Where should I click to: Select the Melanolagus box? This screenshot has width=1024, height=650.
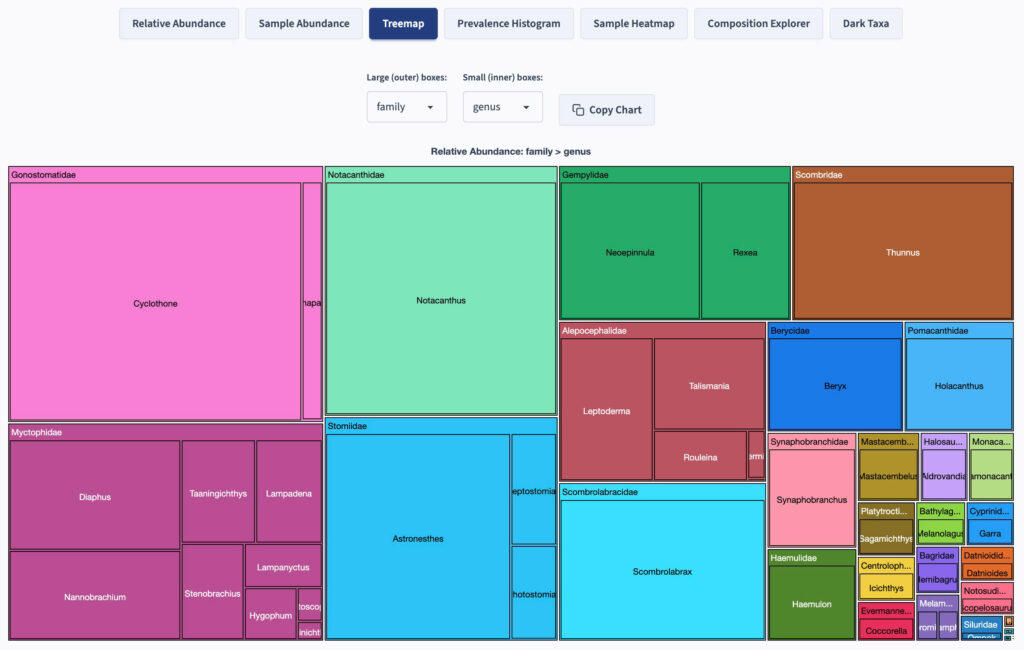coord(940,532)
